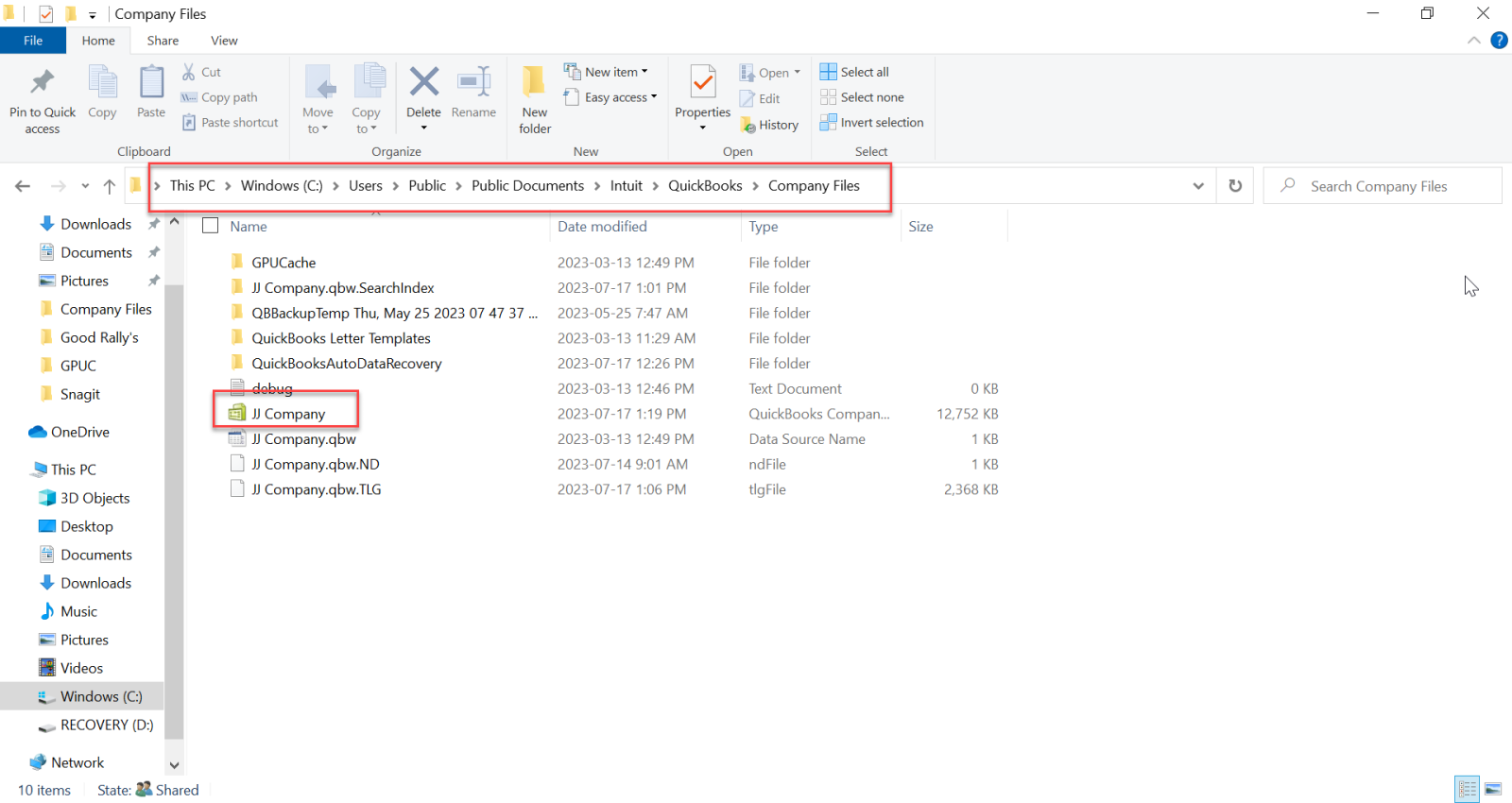
Task: Click the red Delete icon
Action: coord(424,81)
